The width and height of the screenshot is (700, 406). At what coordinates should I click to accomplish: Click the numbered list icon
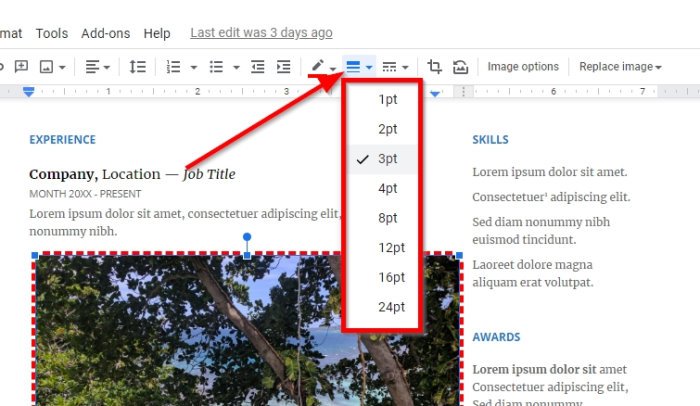point(173,67)
